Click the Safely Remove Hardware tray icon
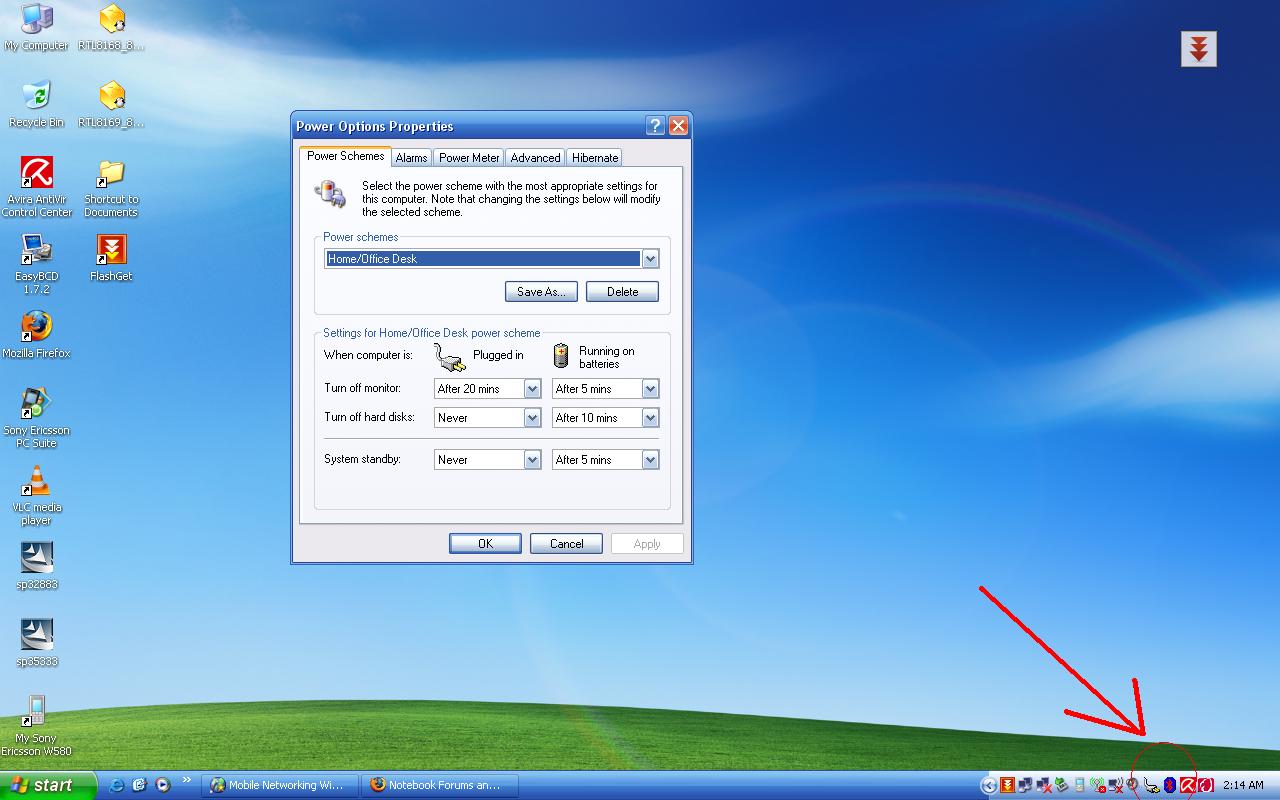The height and width of the screenshot is (800, 1280). coord(1062,786)
